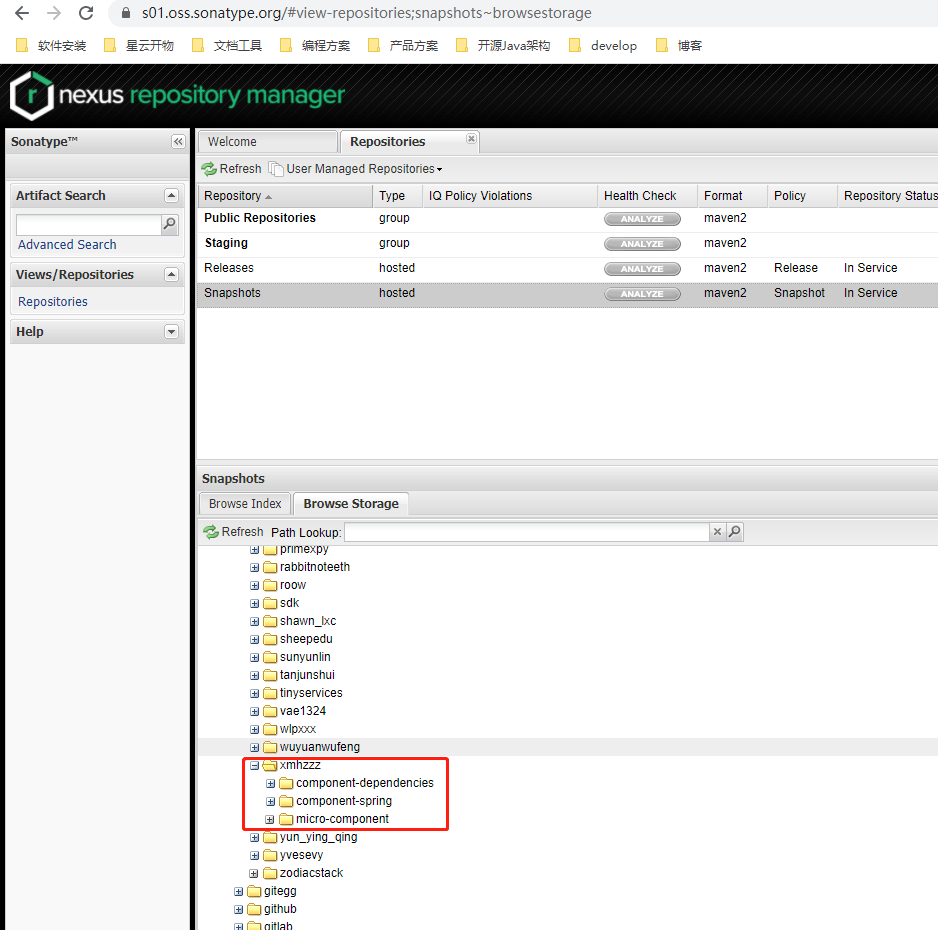Screen dimensions: 938x930
Task: Click the Policy column header
Action: point(802,196)
